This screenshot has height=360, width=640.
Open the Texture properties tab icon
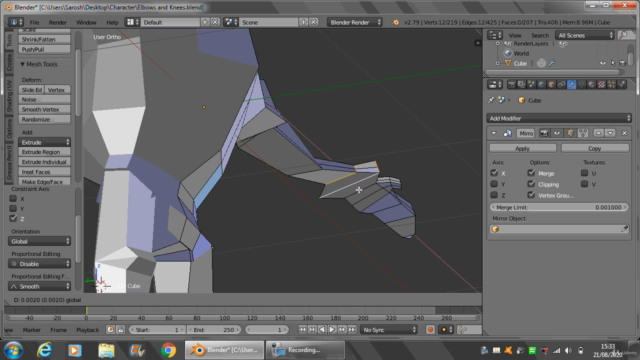[601, 84]
